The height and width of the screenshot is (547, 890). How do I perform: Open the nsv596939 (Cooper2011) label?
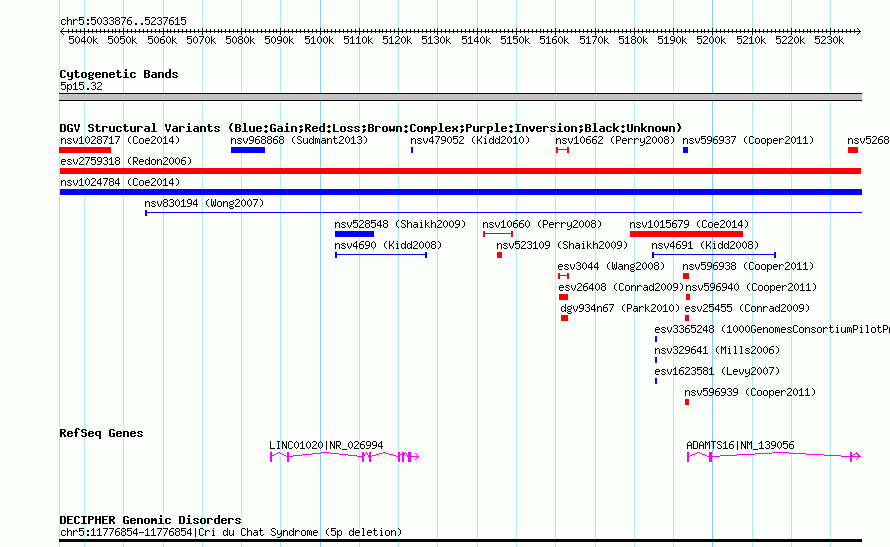[750, 392]
